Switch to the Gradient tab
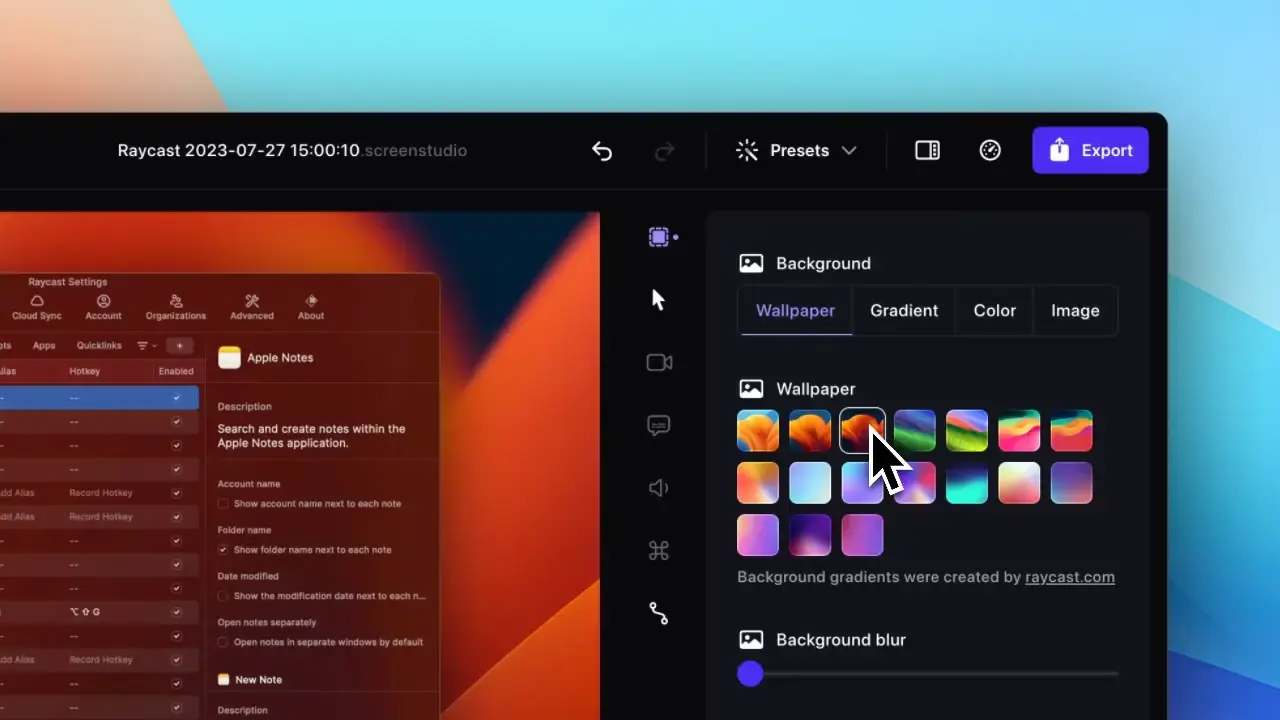The height and width of the screenshot is (720, 1280). pyautogui.click(x=903, y=310)
